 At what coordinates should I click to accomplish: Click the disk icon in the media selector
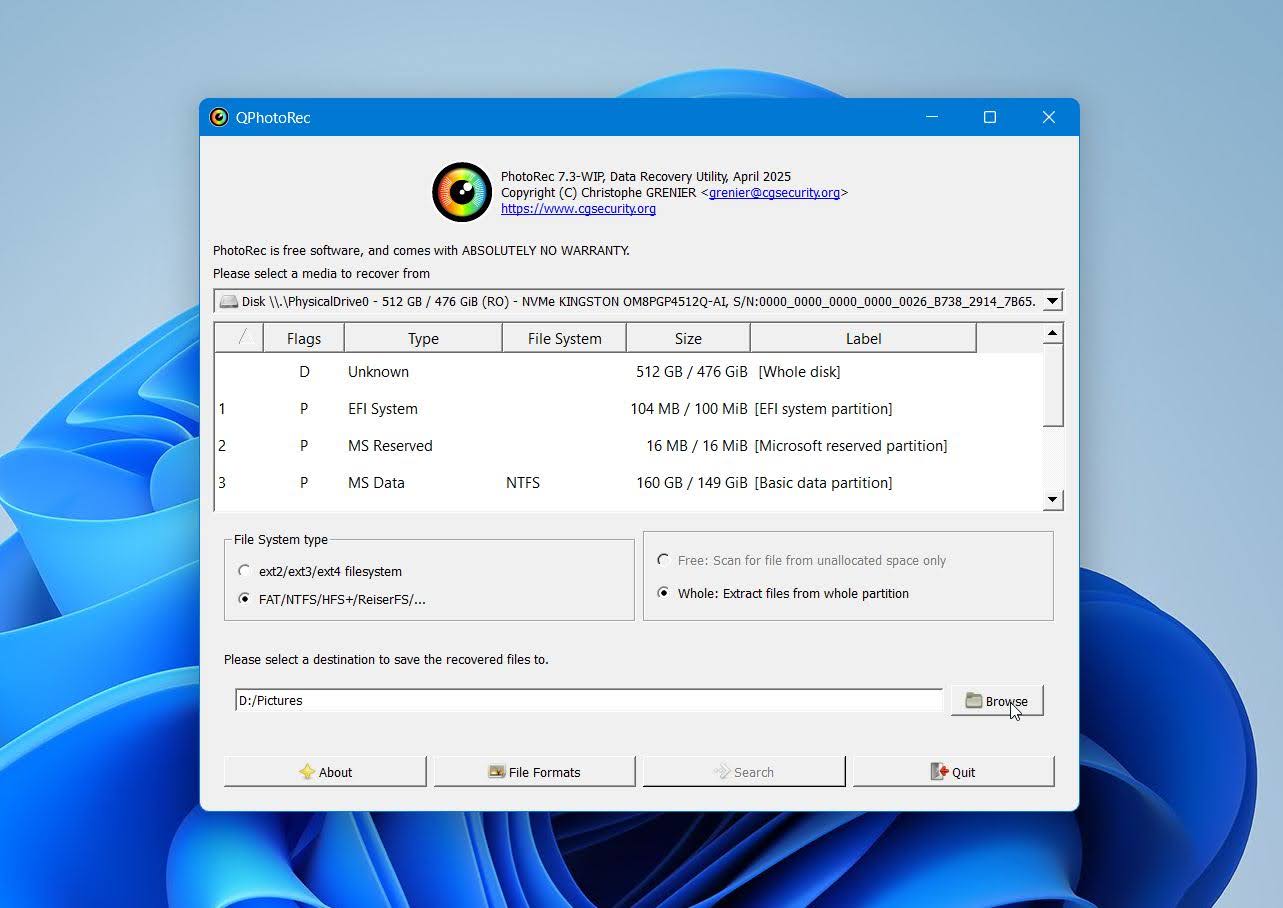[x=228, y=300]
